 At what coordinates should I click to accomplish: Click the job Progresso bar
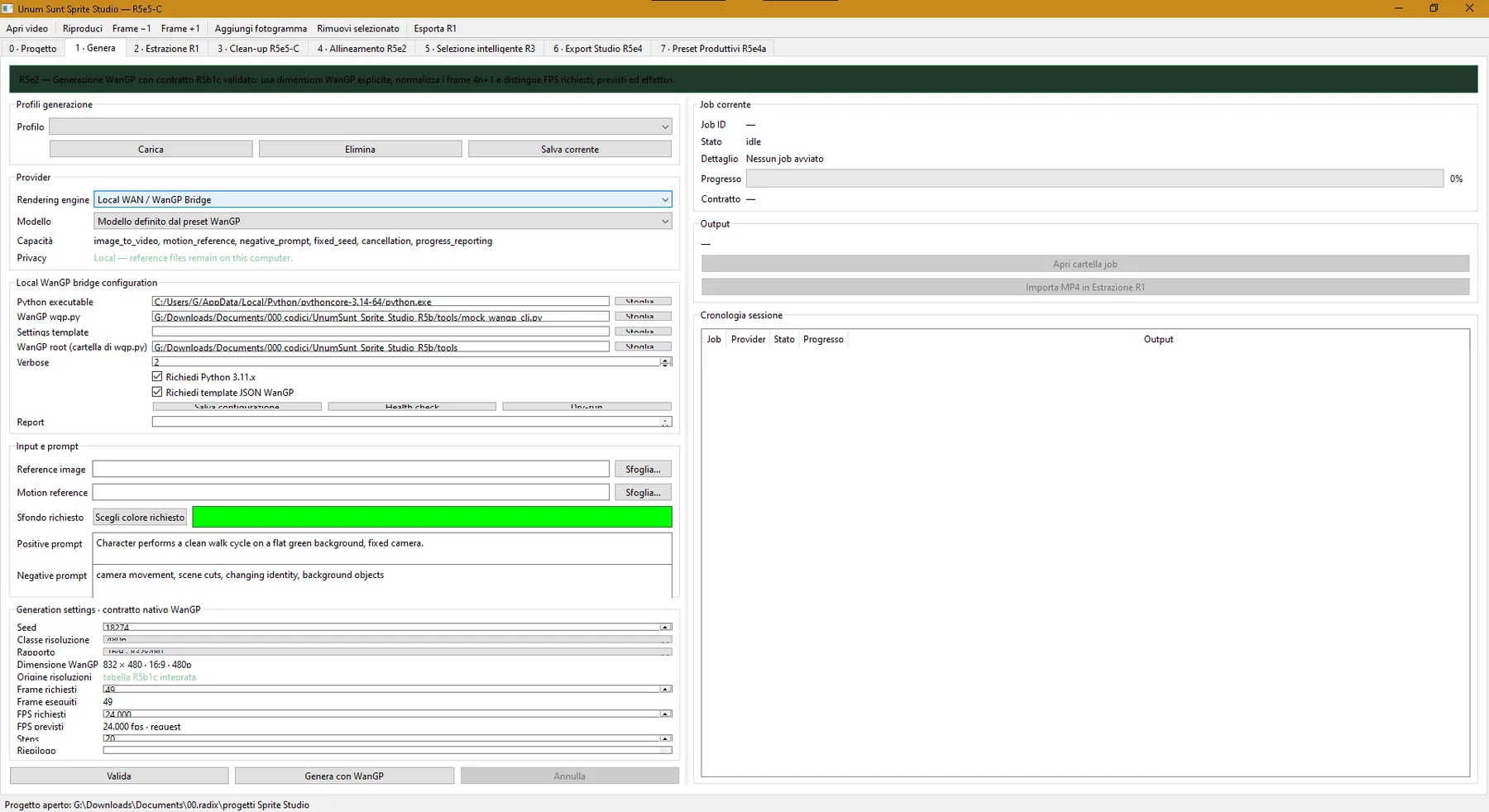[x=1094, y=179]
